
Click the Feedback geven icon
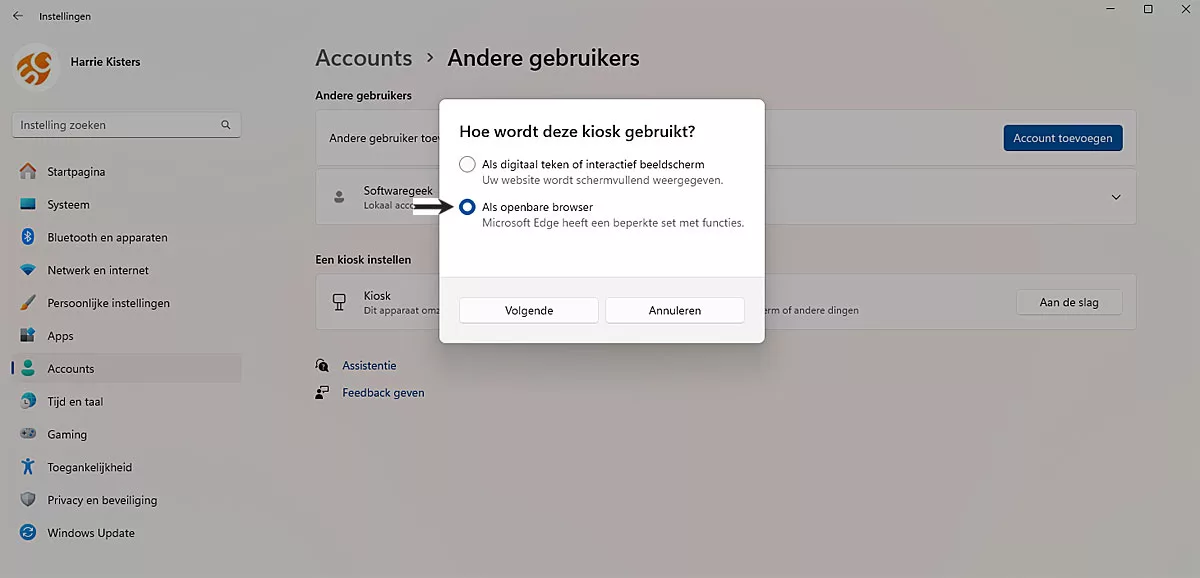(x=322, y=393)
